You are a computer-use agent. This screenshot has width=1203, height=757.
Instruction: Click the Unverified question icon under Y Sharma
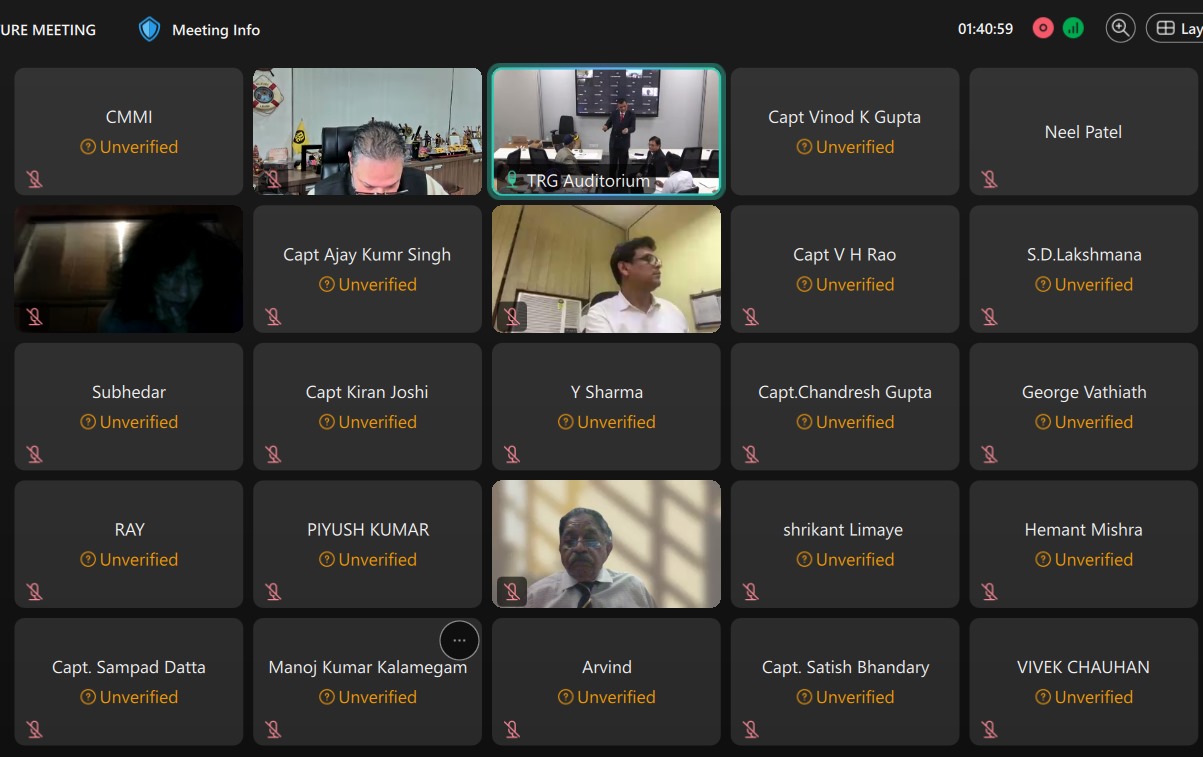pos(566,422)
